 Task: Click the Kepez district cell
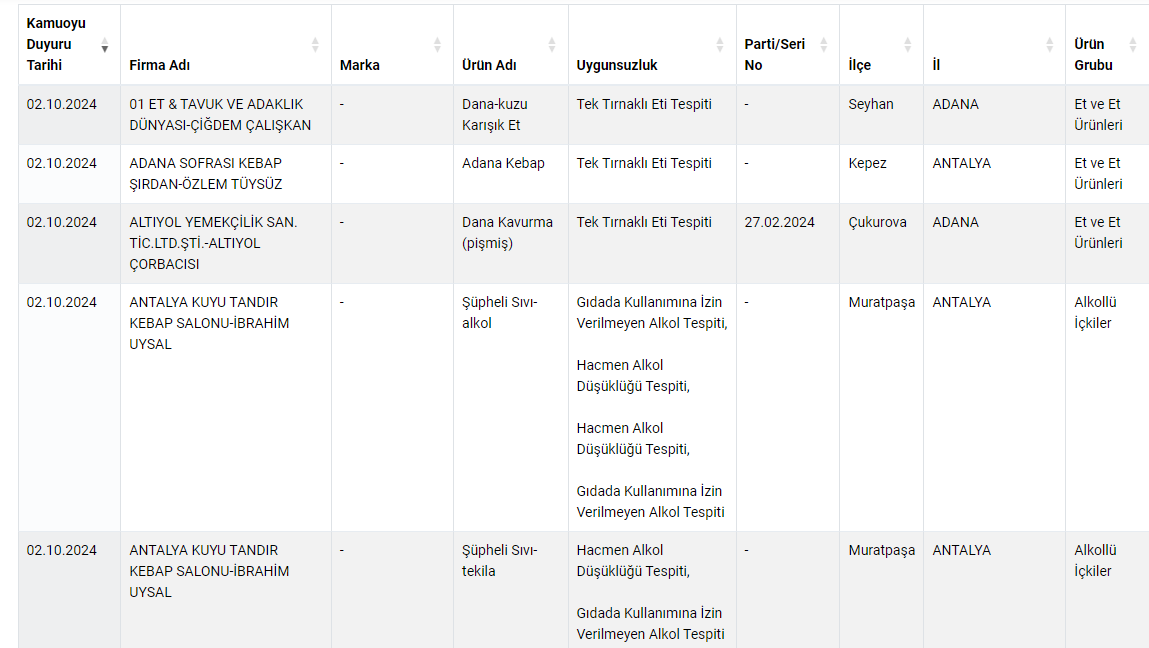[867, 164]
